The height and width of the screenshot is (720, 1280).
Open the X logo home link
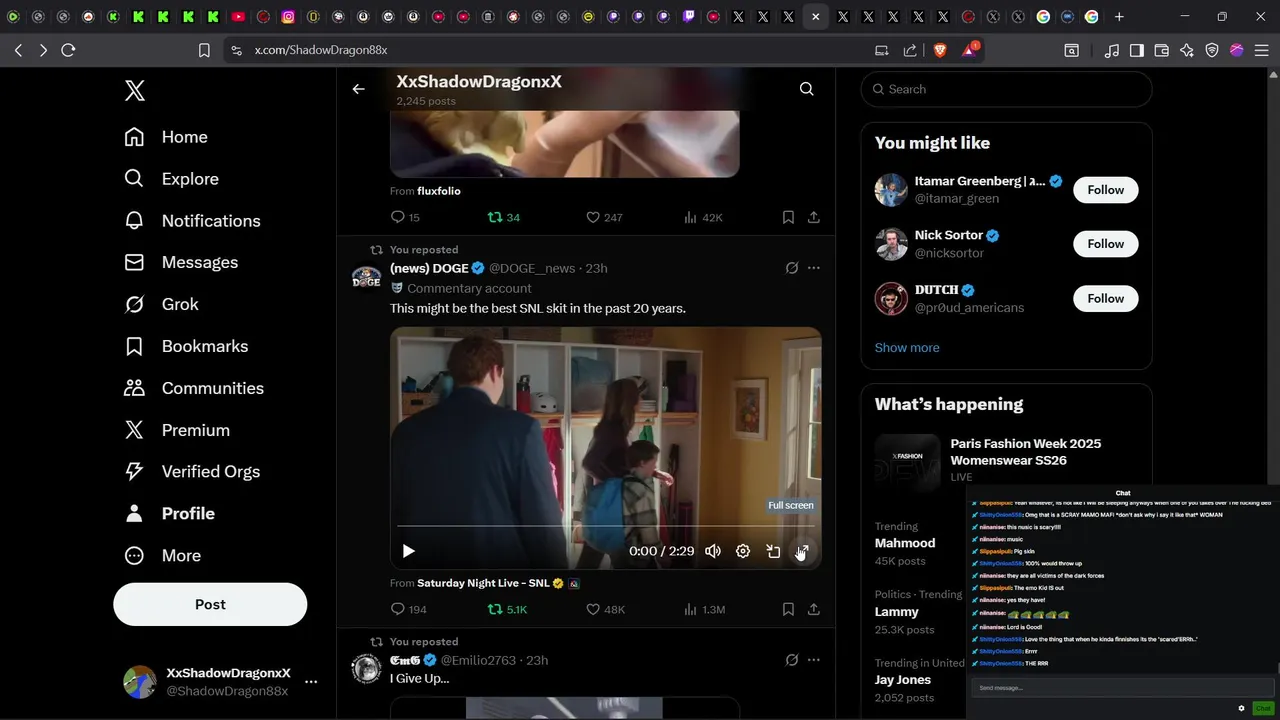(135, 91)
